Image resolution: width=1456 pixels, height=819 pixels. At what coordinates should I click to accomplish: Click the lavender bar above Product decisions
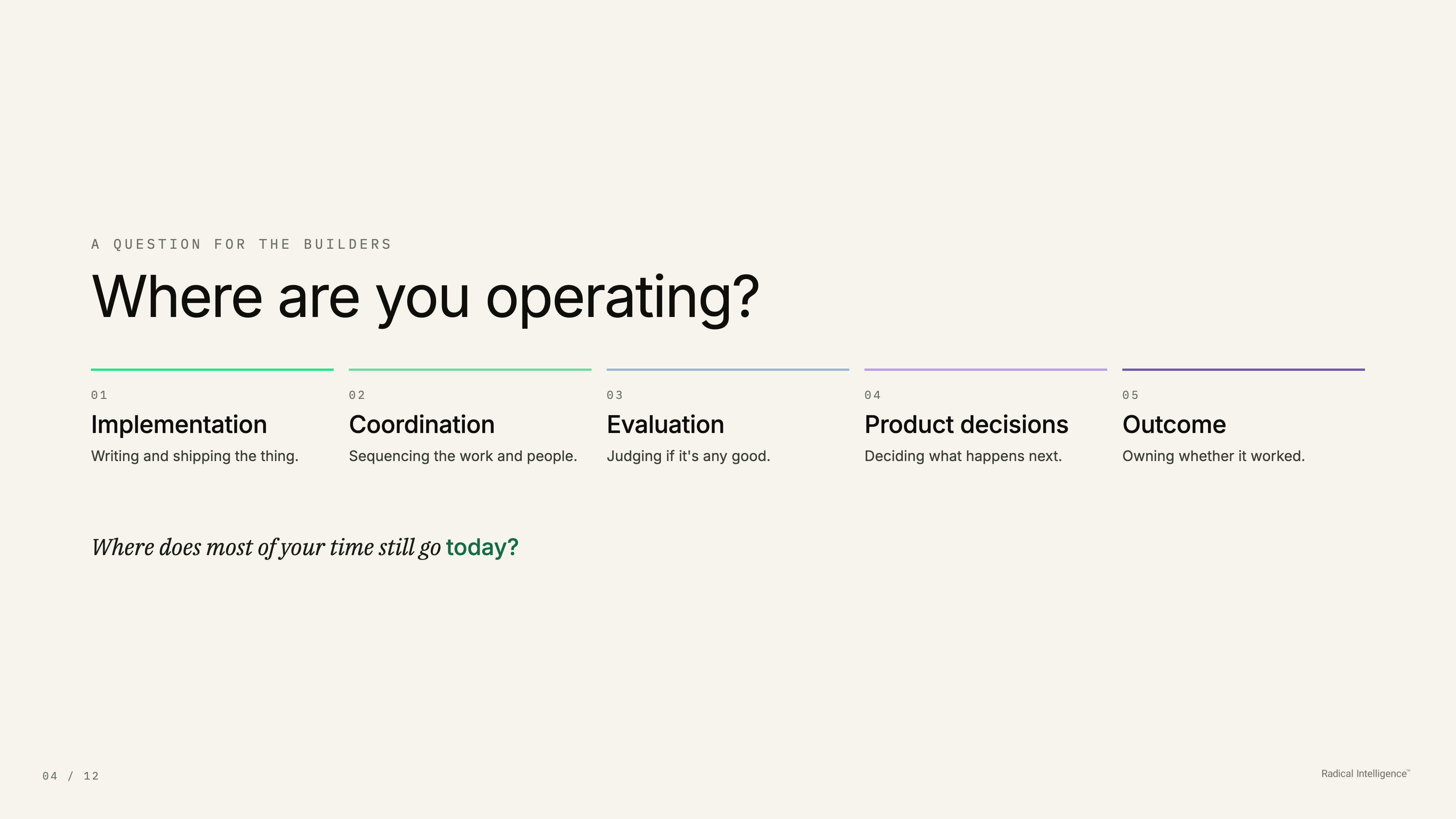tap(985, 370)
